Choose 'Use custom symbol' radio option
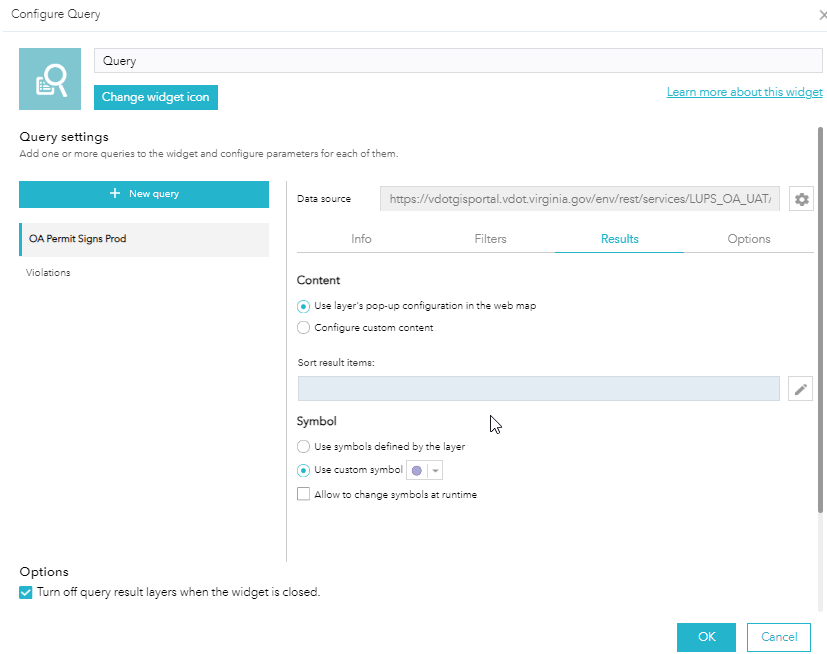Viewport: 827px width, 654px height. [304, 470]
